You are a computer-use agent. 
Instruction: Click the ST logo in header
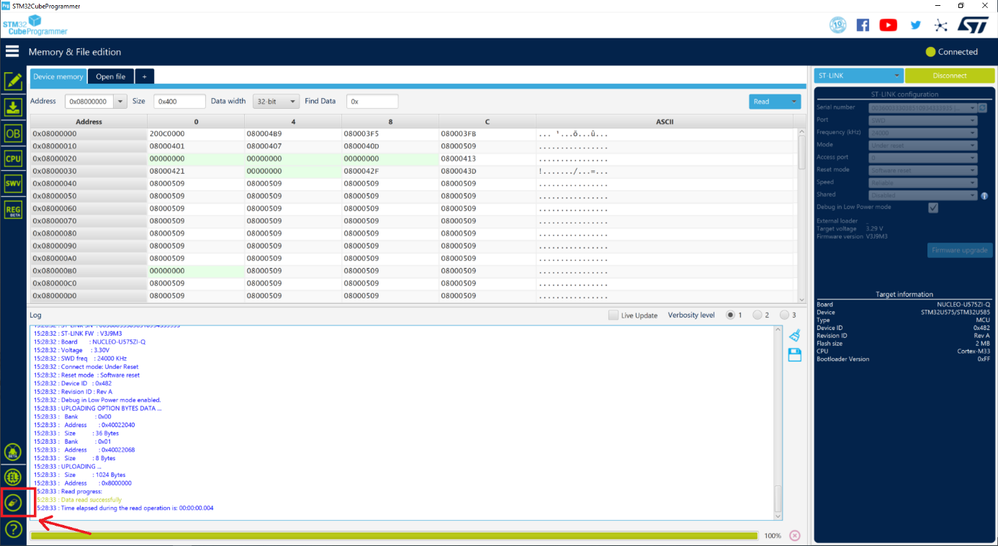(973, 25)
